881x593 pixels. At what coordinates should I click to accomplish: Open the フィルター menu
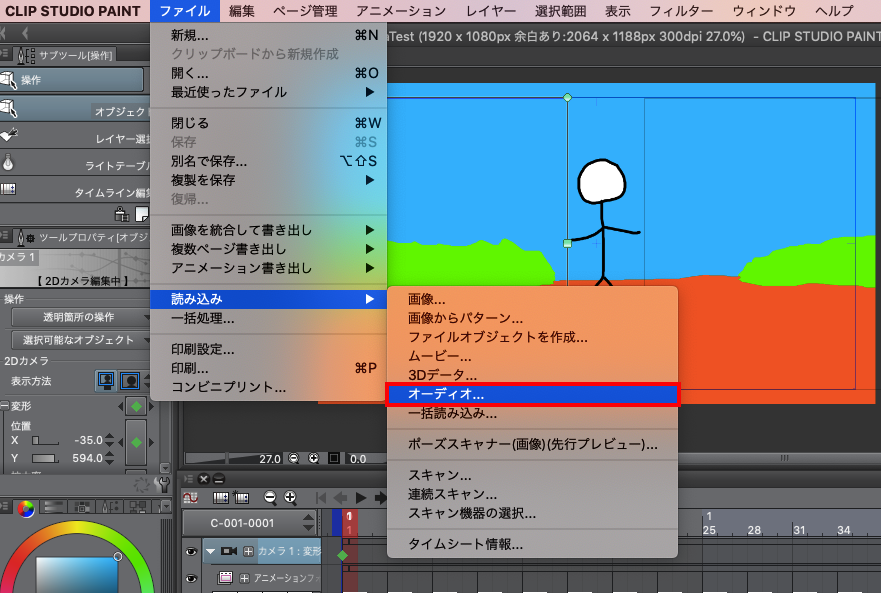681,11
